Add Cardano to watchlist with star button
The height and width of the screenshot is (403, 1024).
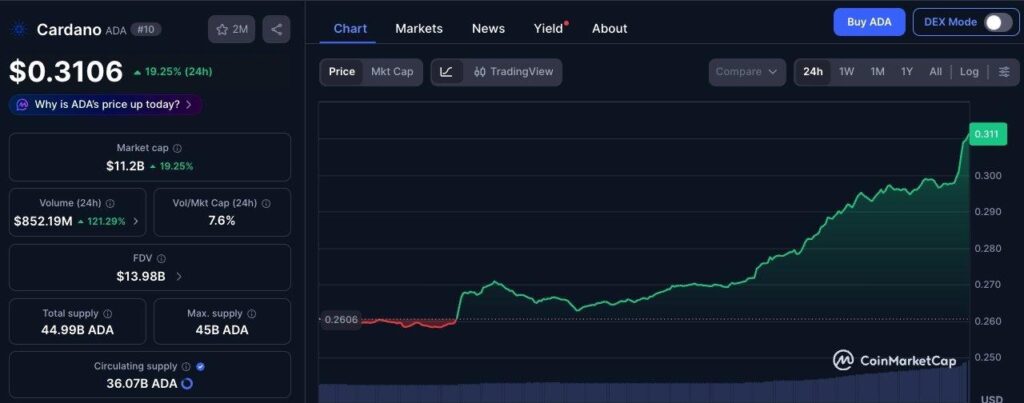click(x=231, y=29)
